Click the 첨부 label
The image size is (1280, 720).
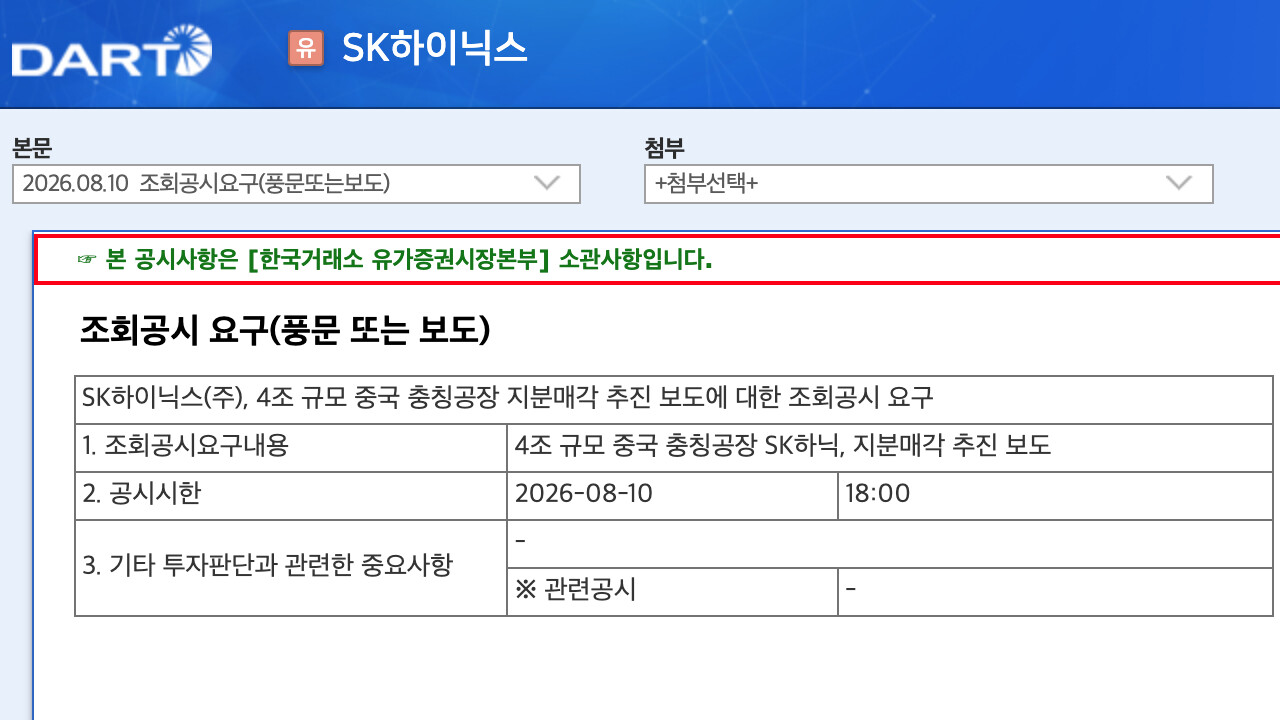[664, 147]
